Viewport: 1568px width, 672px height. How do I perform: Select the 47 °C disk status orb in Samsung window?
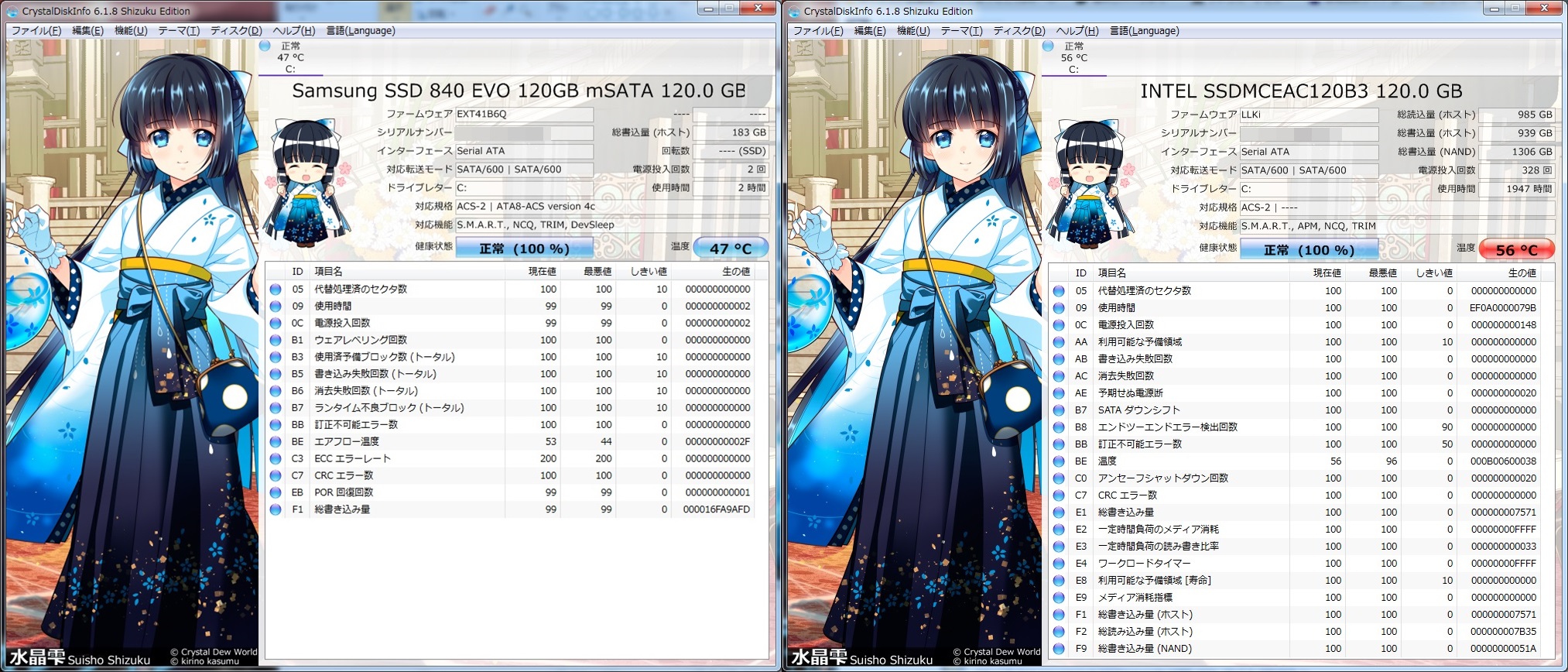pyautogui.click(x=265, y=46)
